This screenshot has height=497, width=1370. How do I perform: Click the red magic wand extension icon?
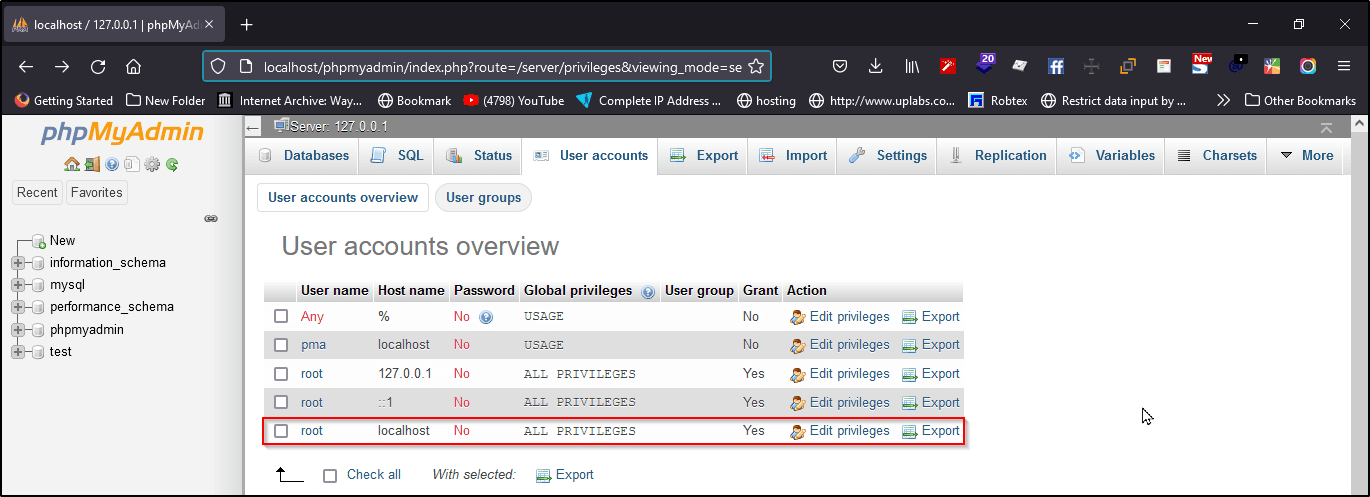[948, 67]
